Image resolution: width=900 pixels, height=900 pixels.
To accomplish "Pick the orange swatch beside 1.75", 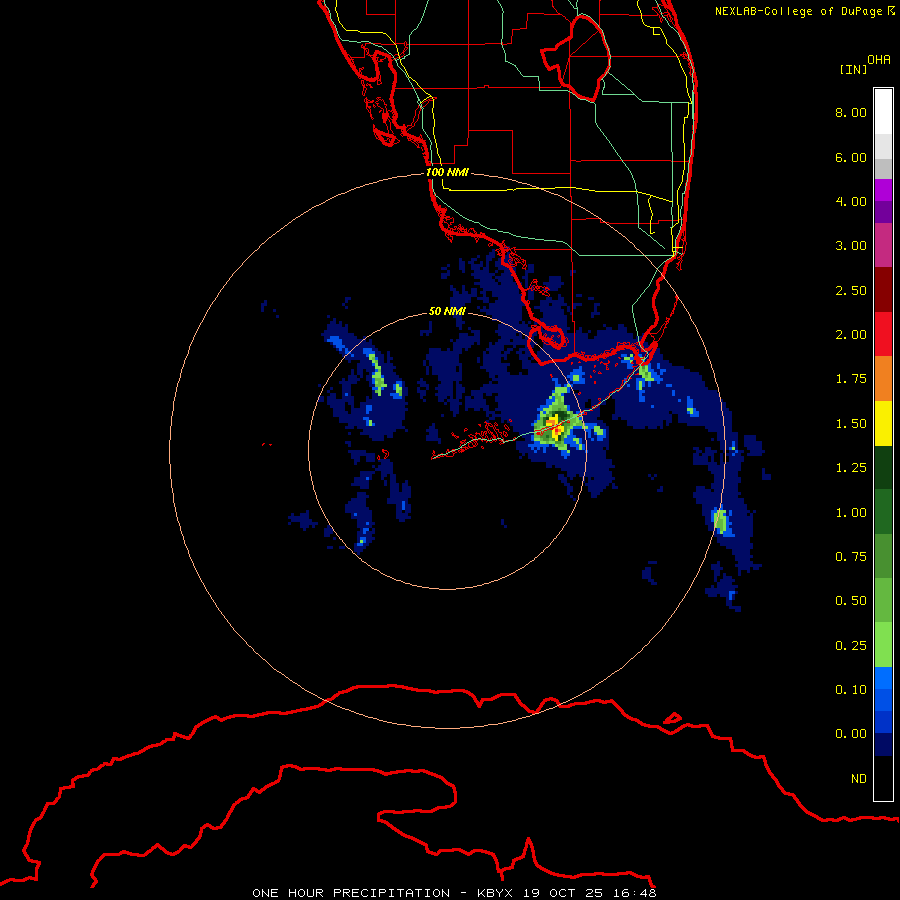I will (x=883, y=379).
